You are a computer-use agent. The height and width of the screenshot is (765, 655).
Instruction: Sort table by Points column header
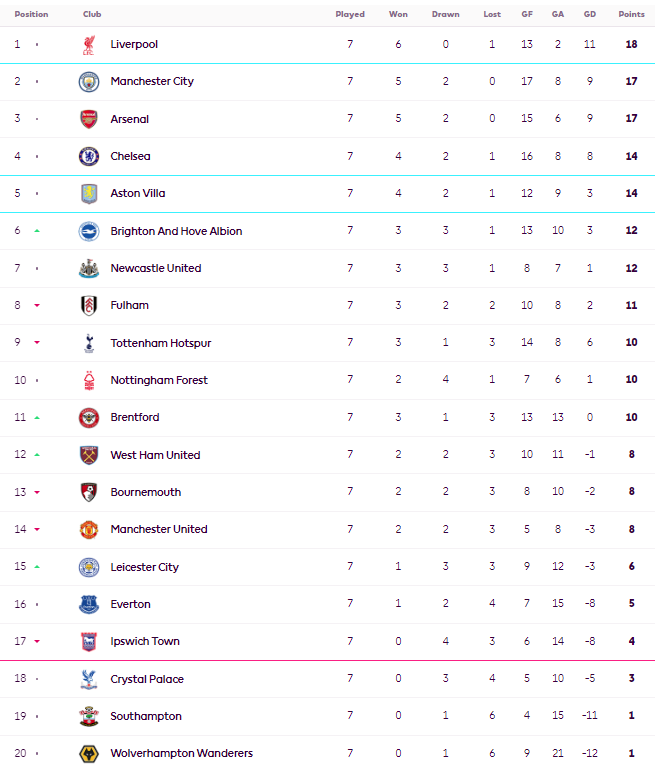tap(631, 15)
